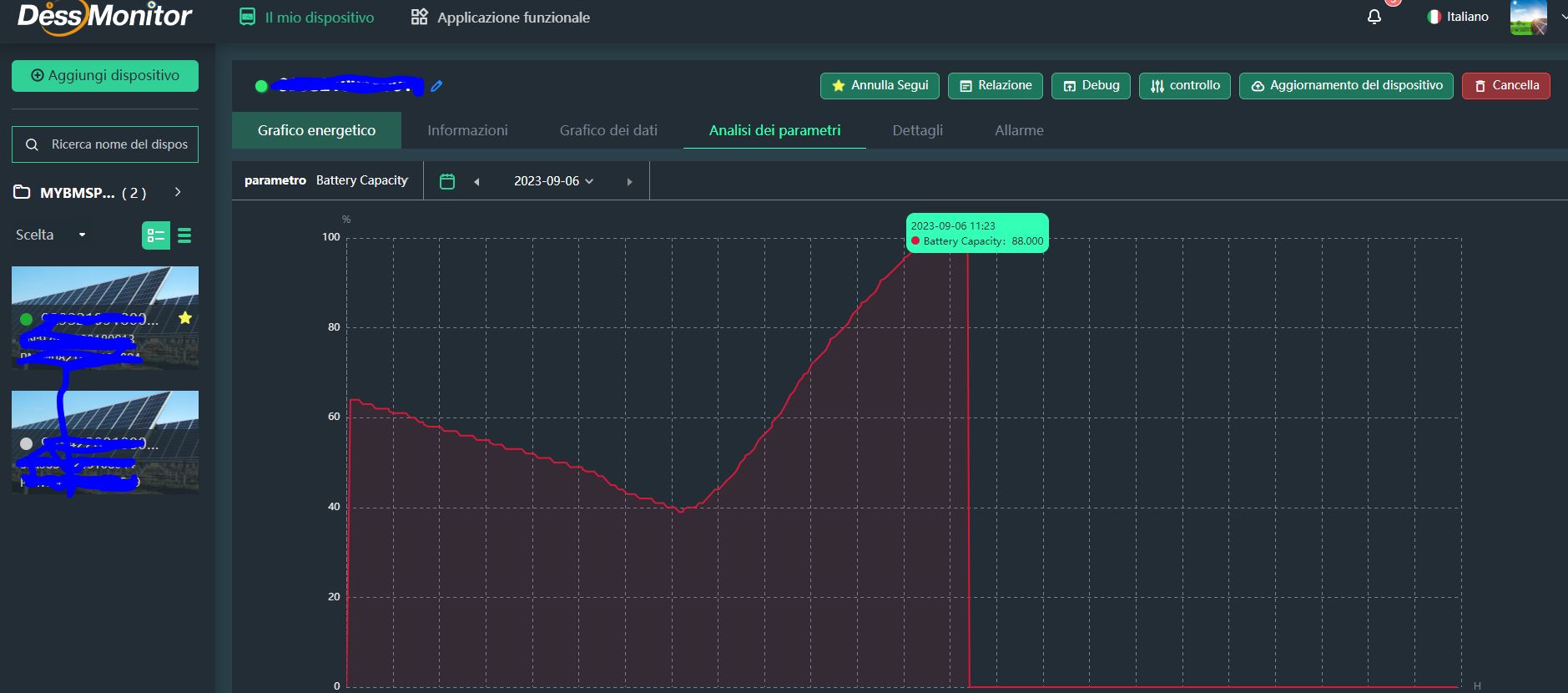Select the second offline device thumbnail
Viewport: 1568px width, 693px height.
coord(105,442)
